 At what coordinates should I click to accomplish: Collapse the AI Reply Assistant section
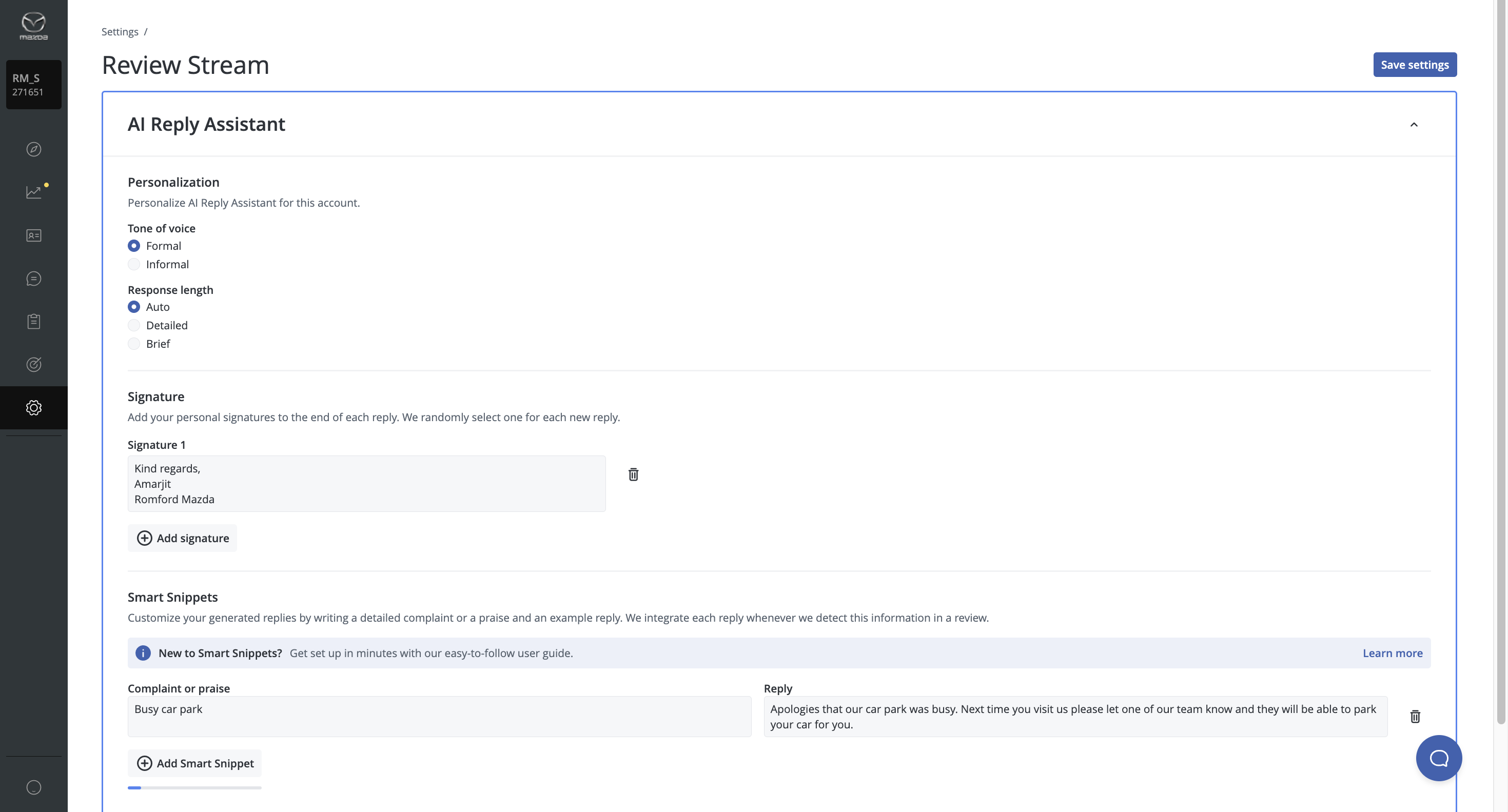(1413, 125)
